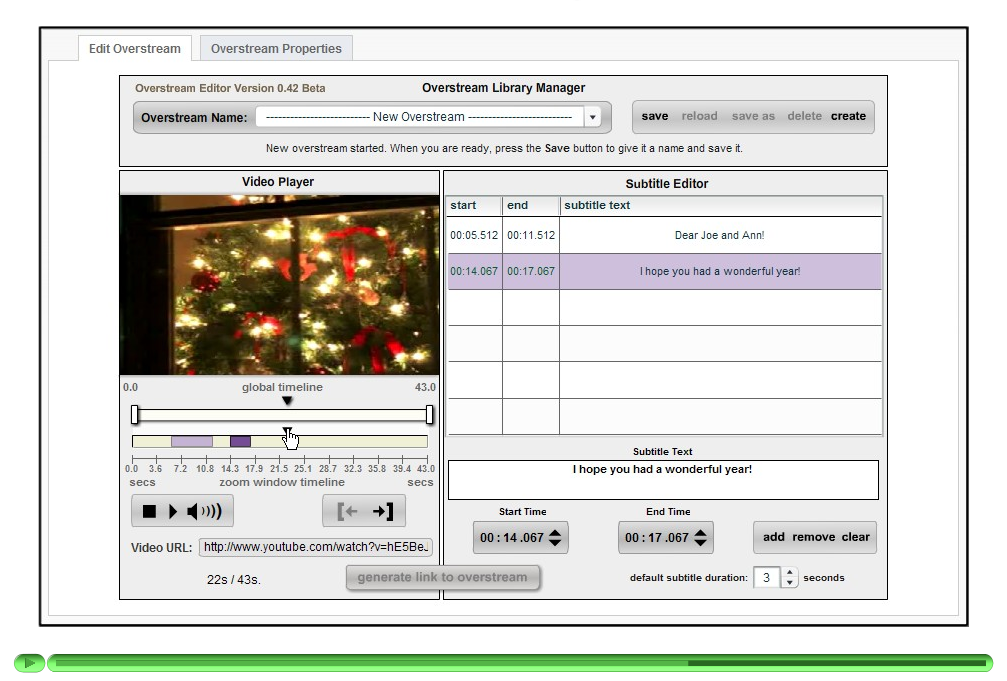Increase default subtitle duration with up arrow
This screenshot has height=681, width=1007.
pos(789,572)
